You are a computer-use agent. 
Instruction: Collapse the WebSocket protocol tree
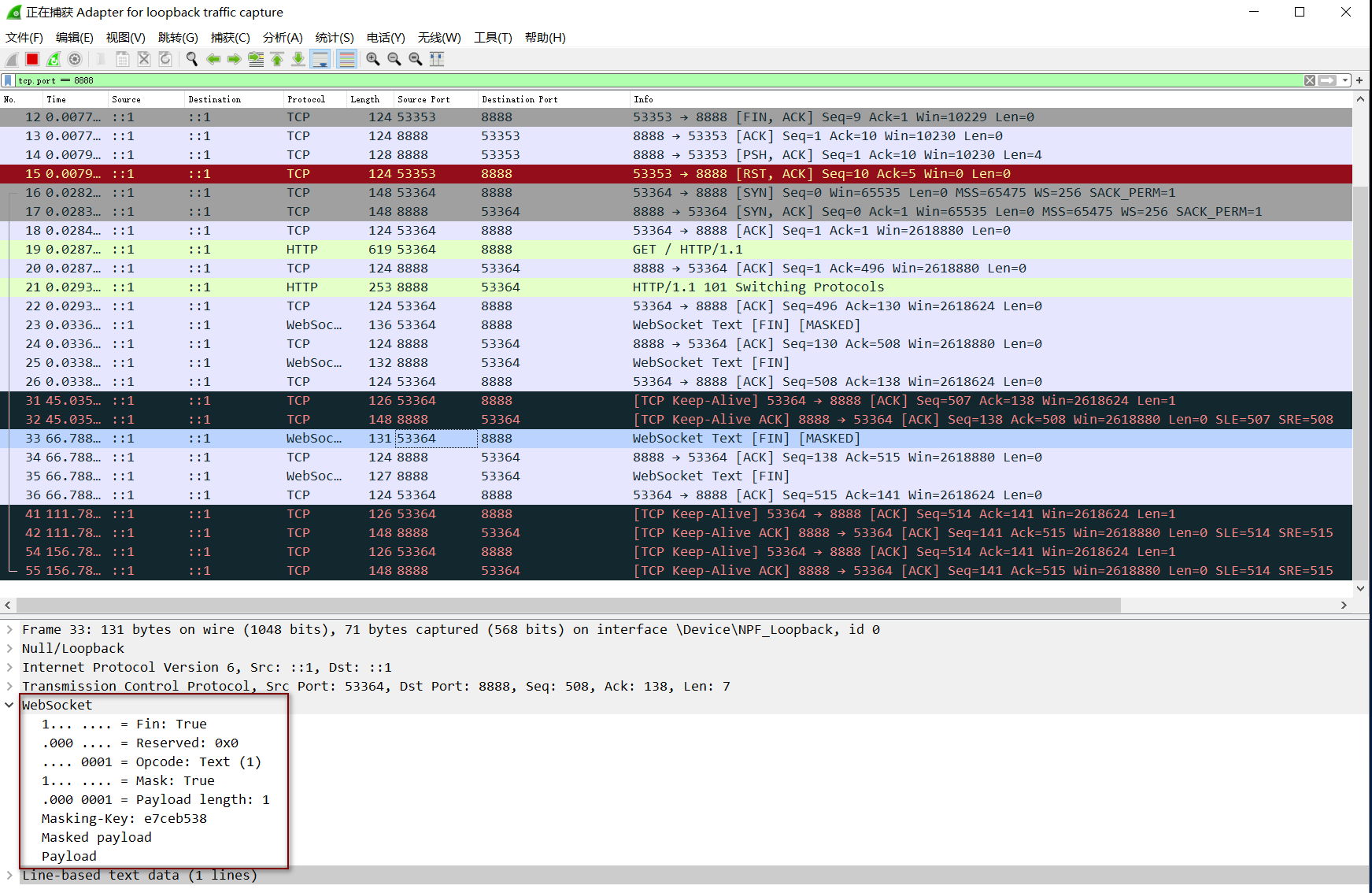pyautogui.click(x=9, y=705)
